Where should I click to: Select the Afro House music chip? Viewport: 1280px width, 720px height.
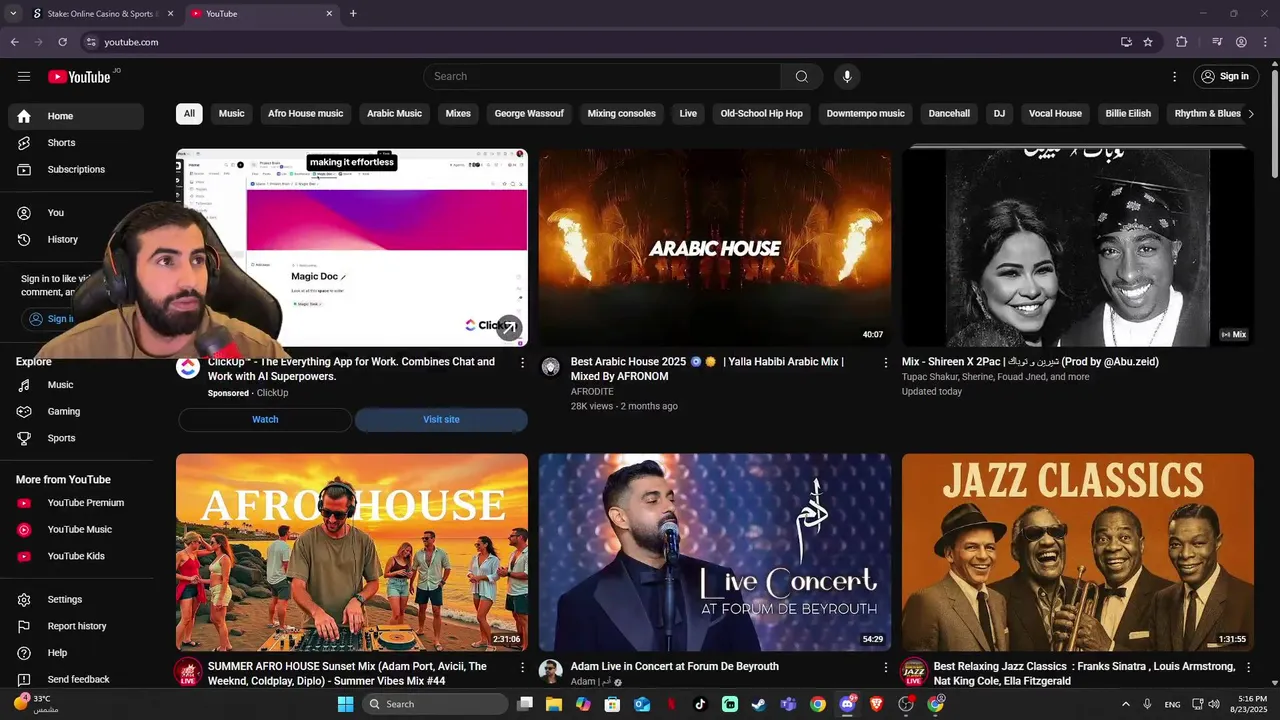pyautogui.click(x=306, y=114)
